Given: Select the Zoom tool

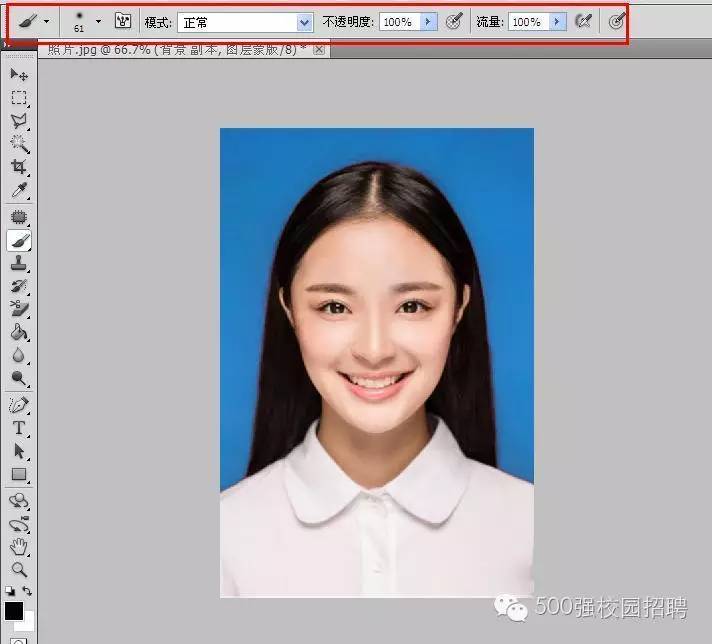Looking at the screenshot, I should pos(19,569).
